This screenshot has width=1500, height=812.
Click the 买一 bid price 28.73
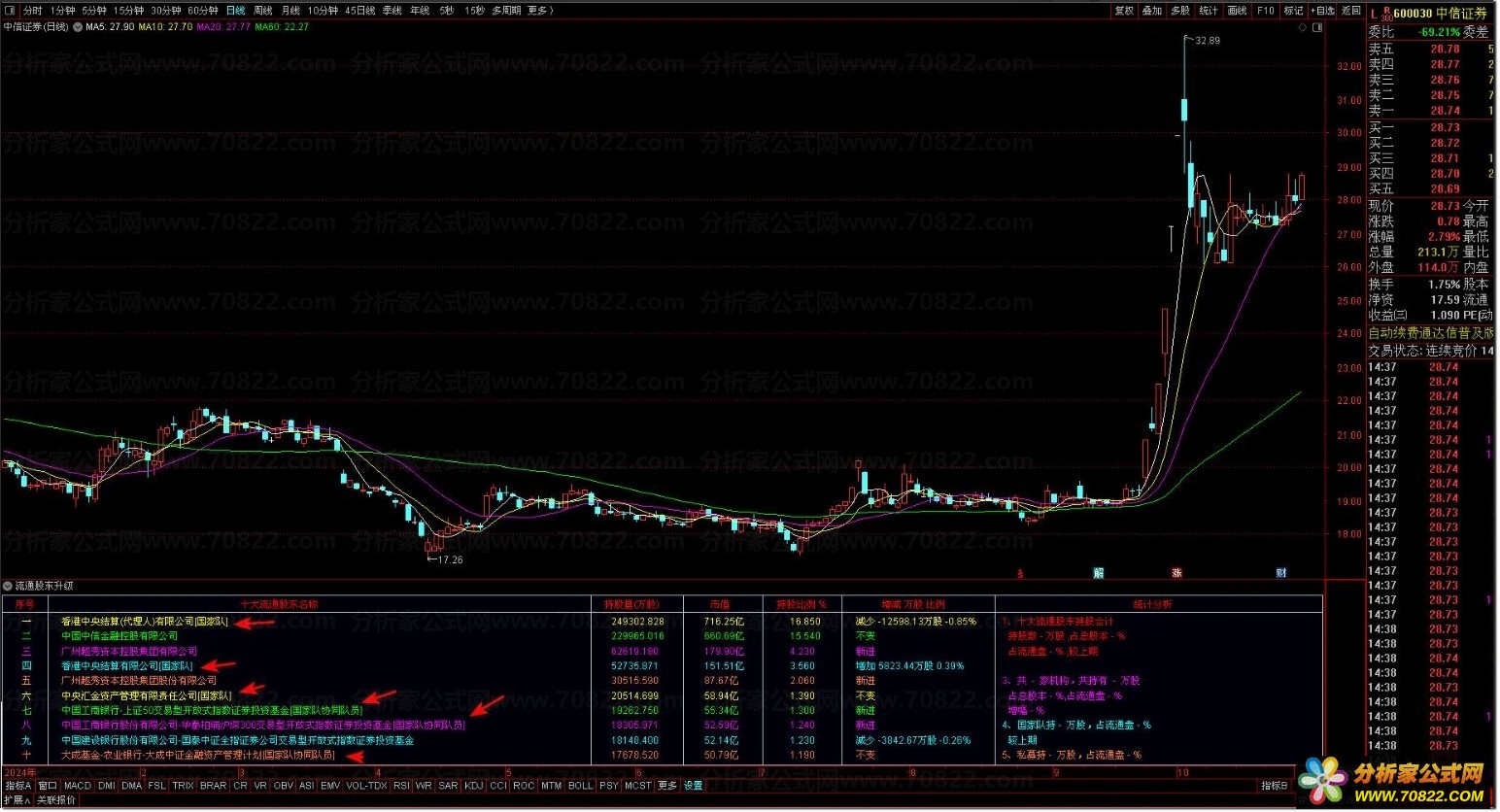click(x=1445, y=127)
